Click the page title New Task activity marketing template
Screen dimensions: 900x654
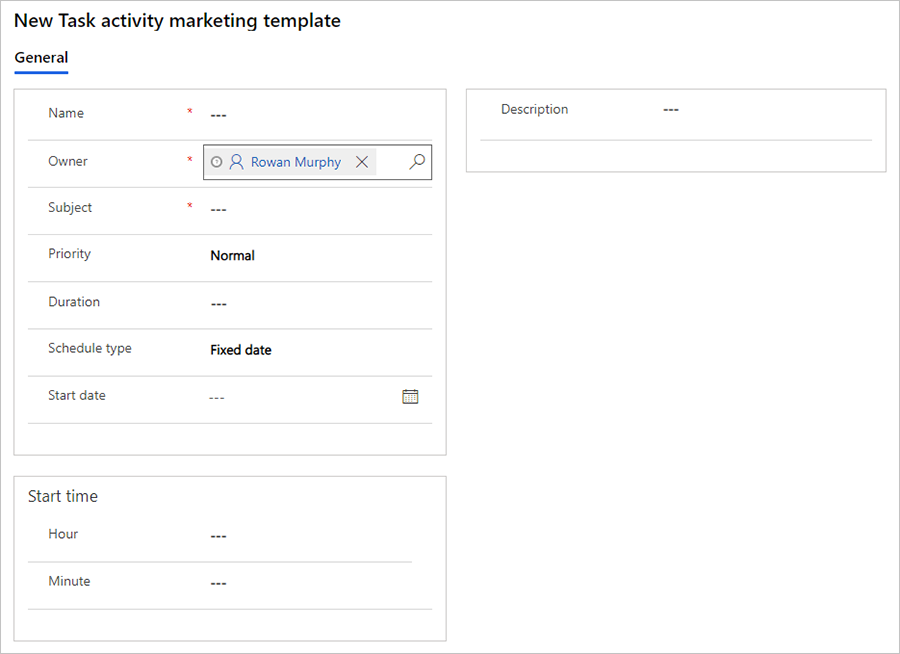click(x=177, y=21)
